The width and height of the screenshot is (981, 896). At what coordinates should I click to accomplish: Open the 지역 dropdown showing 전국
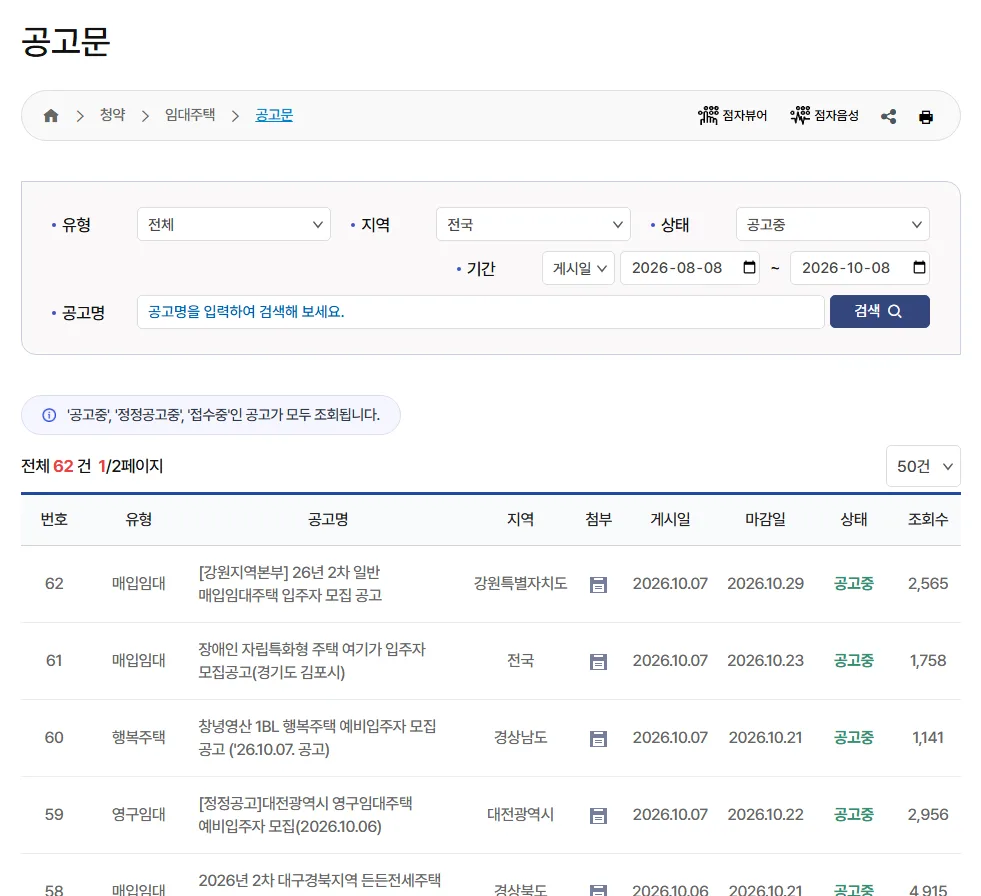(533, 224)
